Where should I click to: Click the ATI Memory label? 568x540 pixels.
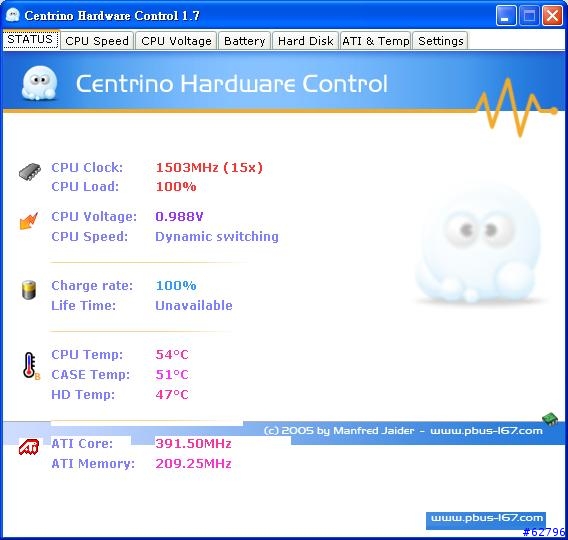coord(93,464)
